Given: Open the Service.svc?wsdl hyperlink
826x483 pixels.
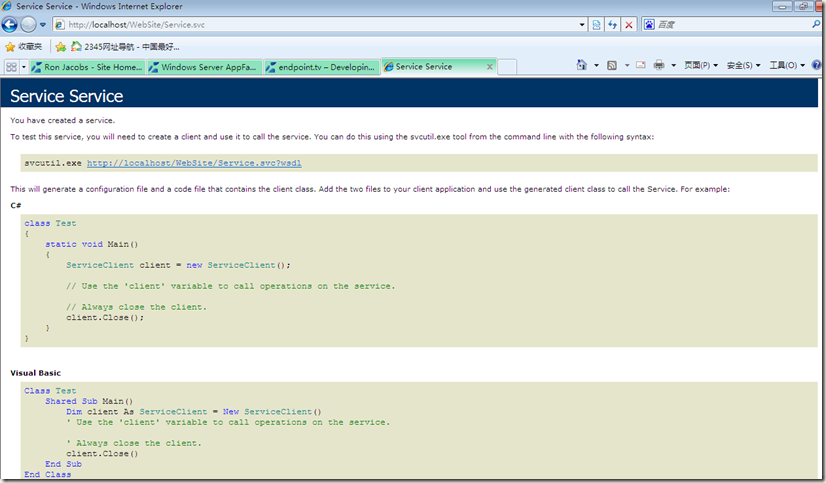Looking at the screenshot, I should (193, 162).
